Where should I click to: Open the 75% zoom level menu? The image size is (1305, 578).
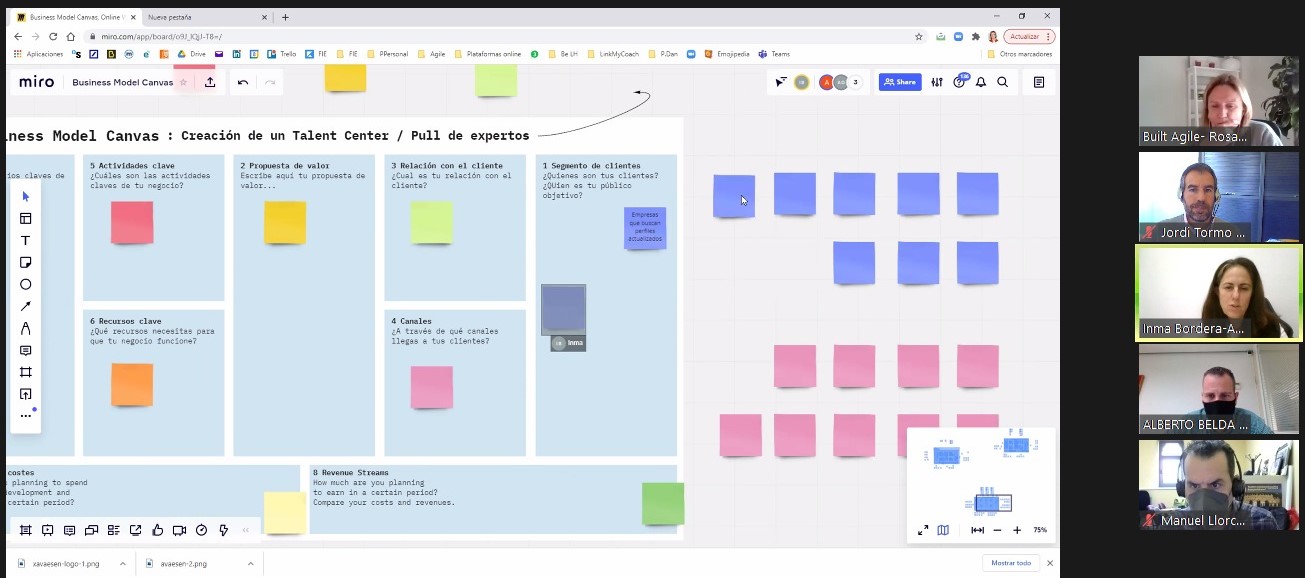click(x=1039, y=530)
